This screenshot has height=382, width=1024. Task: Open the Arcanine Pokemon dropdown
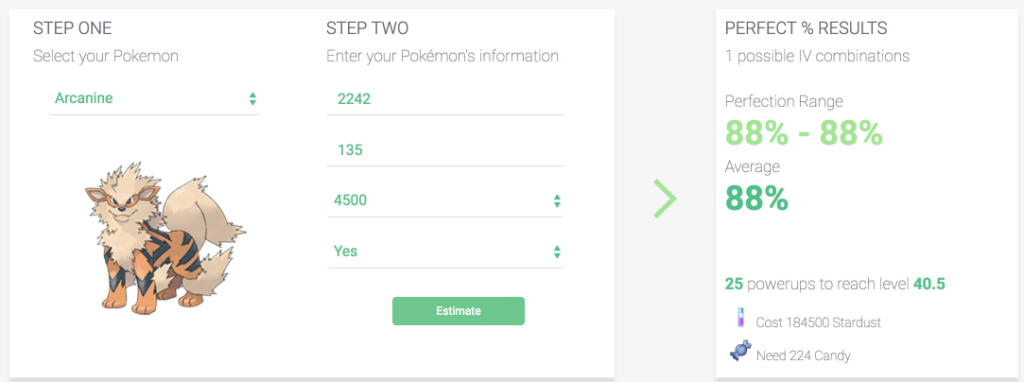click(x=153, y=99)
